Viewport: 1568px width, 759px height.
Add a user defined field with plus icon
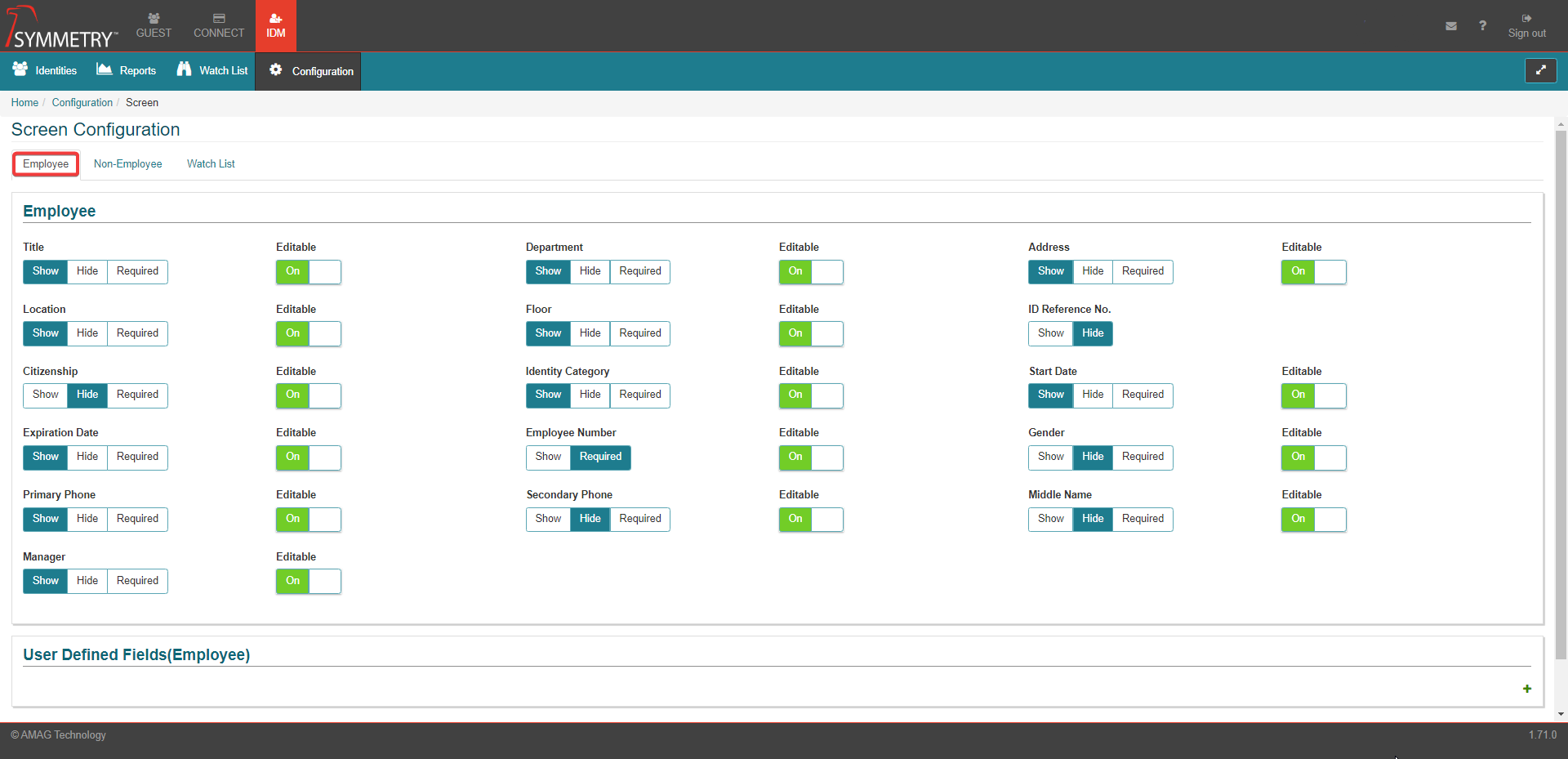1526,689
